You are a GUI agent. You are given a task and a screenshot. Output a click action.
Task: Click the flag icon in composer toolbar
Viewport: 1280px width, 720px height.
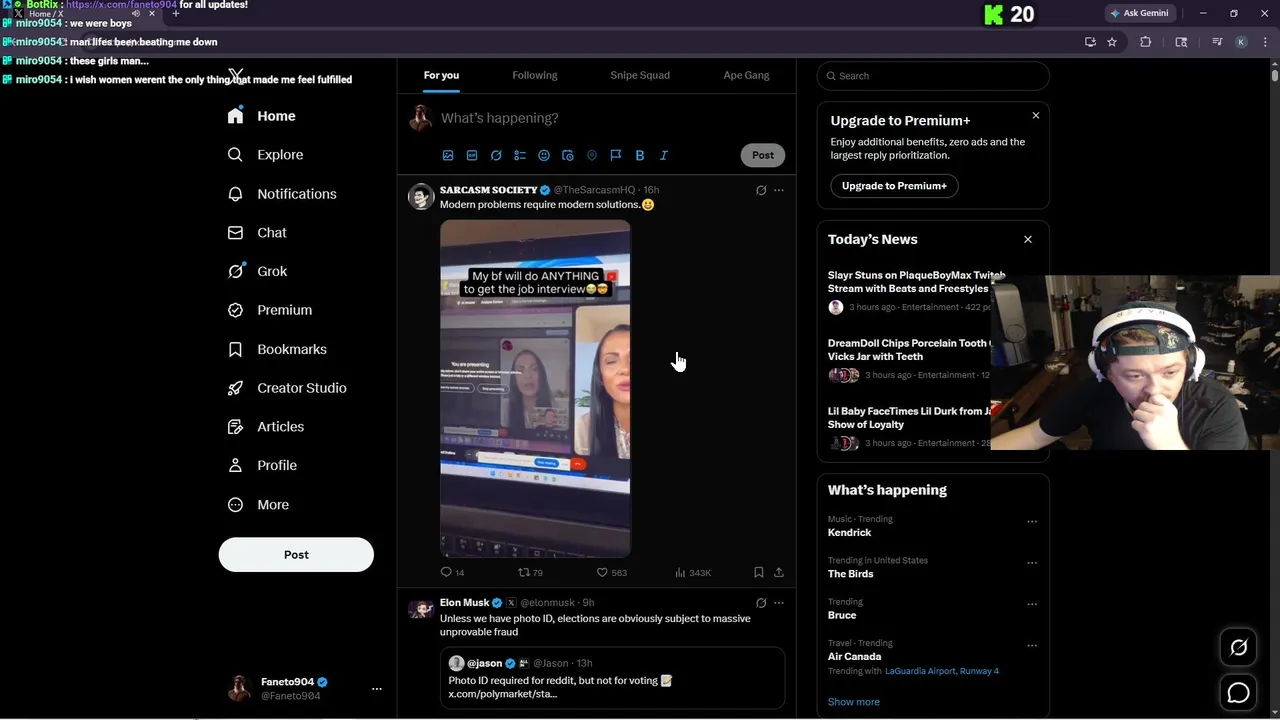tap(616, 155)
